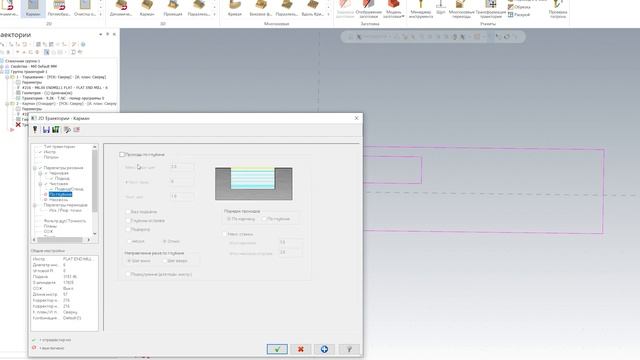
Task: Select the Насквозь page in dialog tree
Action: click(58, 200)
